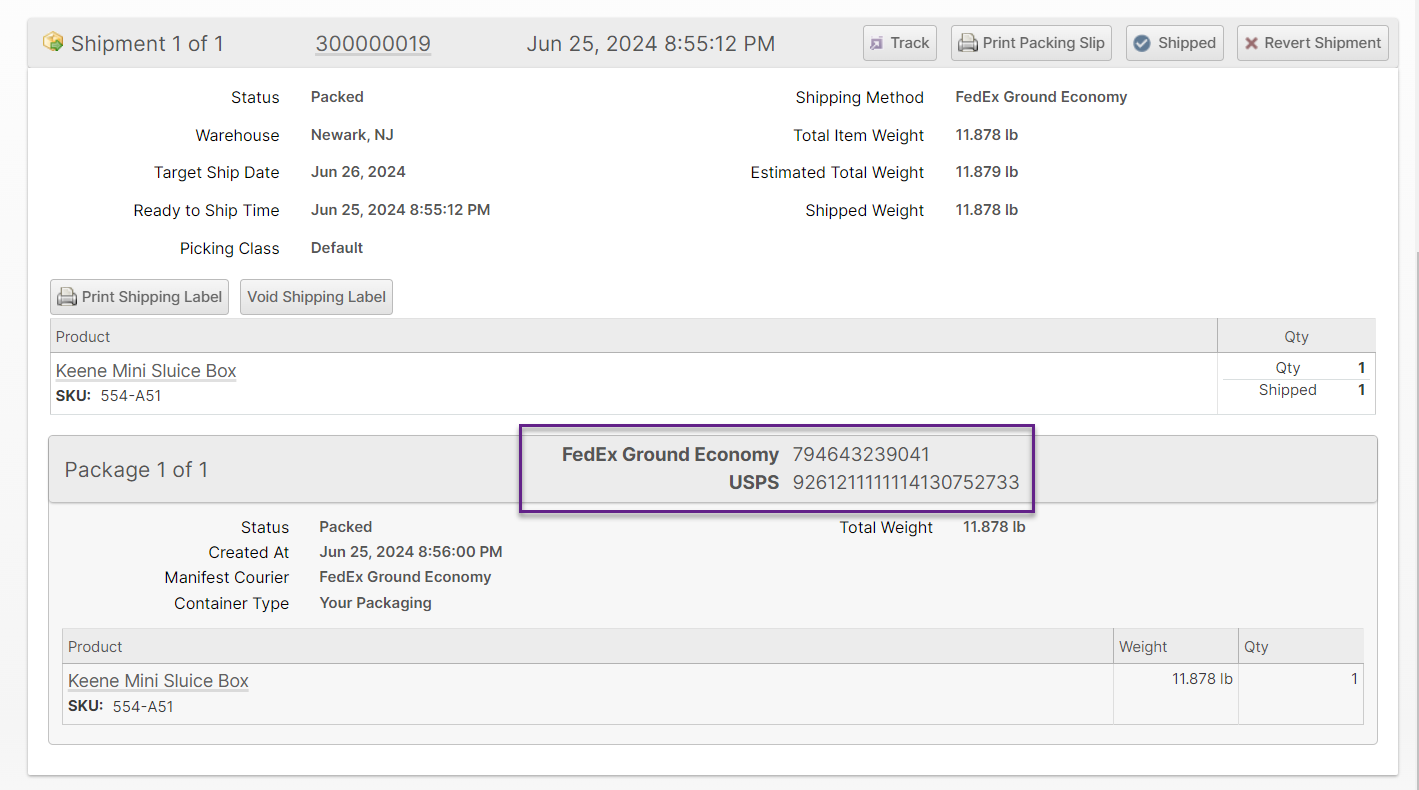Click the X icon on Revert Shipment
This screenshot has height=790, width=1419.
click(1251, 43)
